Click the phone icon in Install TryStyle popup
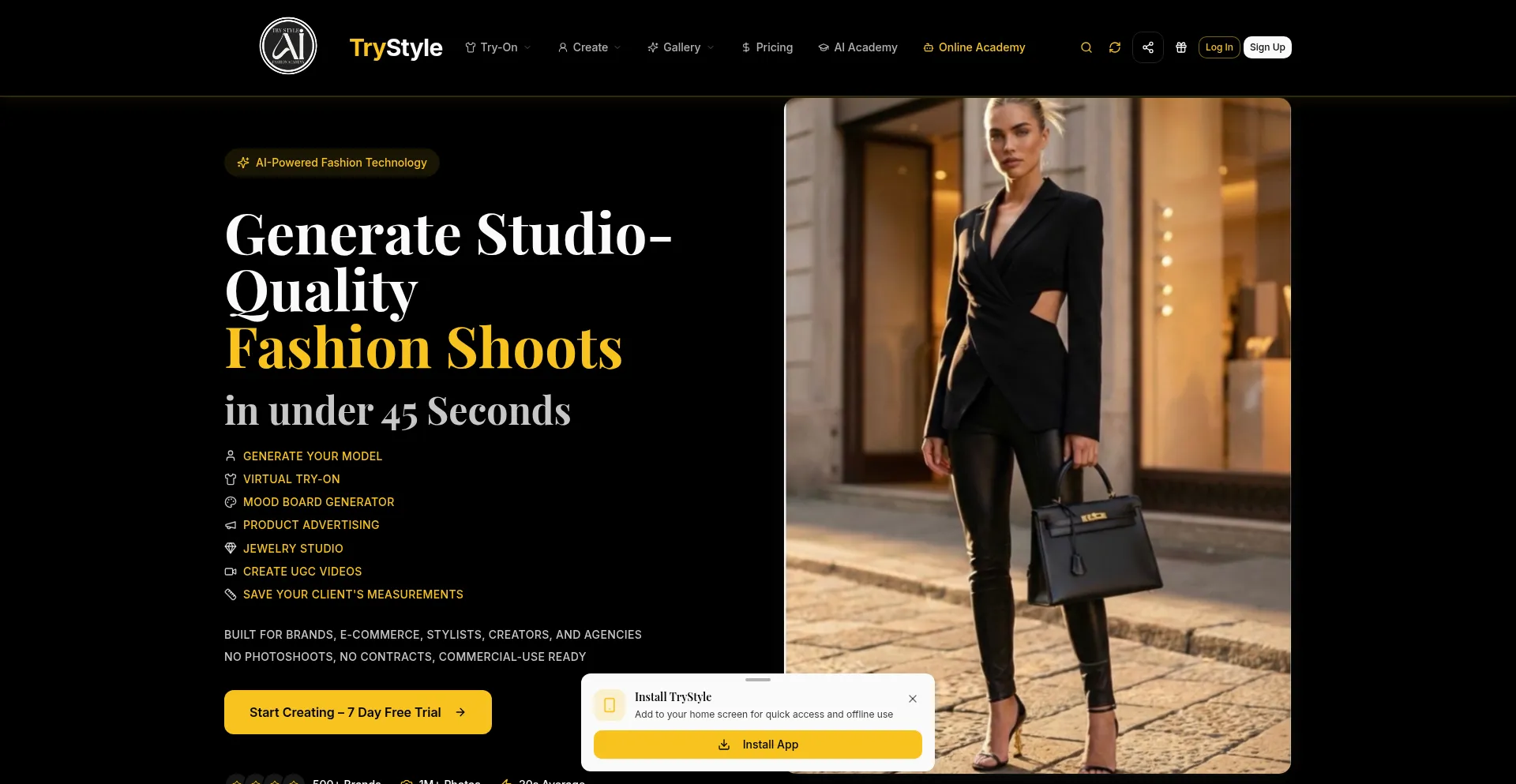Viewport: 1516px width, 784px height. [x=610, y=705]
